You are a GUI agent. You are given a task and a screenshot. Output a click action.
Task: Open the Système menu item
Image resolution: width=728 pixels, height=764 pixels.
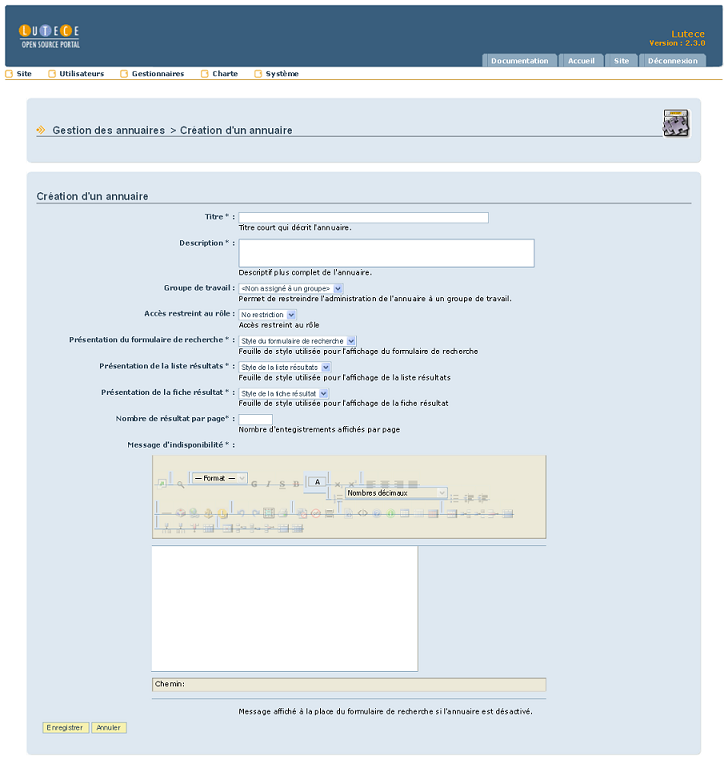click(x=282, y=74)
